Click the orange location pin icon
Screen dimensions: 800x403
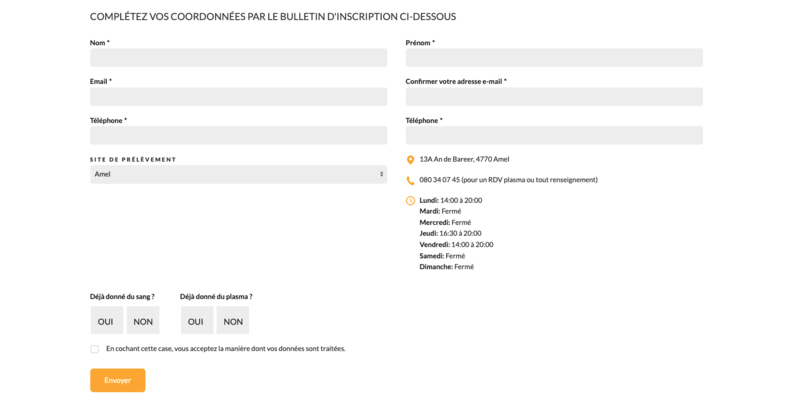pyautogui.click(x=410, y=160)
